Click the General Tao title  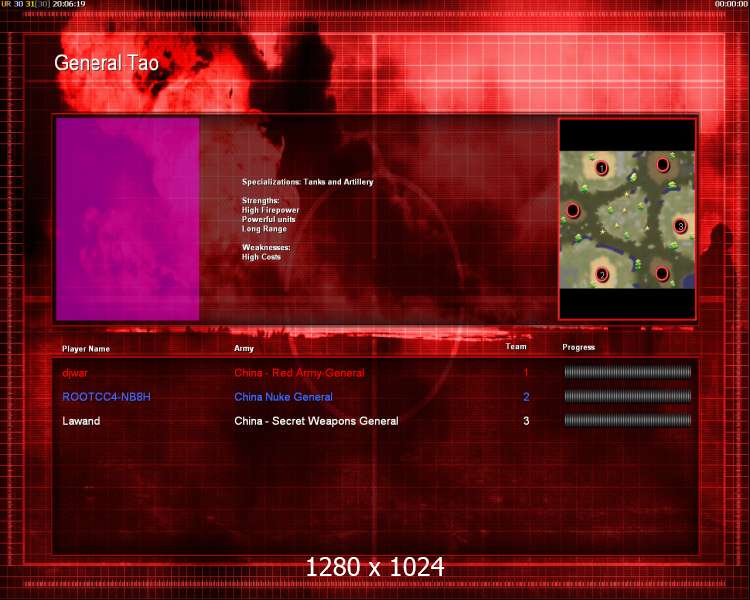[x=106, y=63]
